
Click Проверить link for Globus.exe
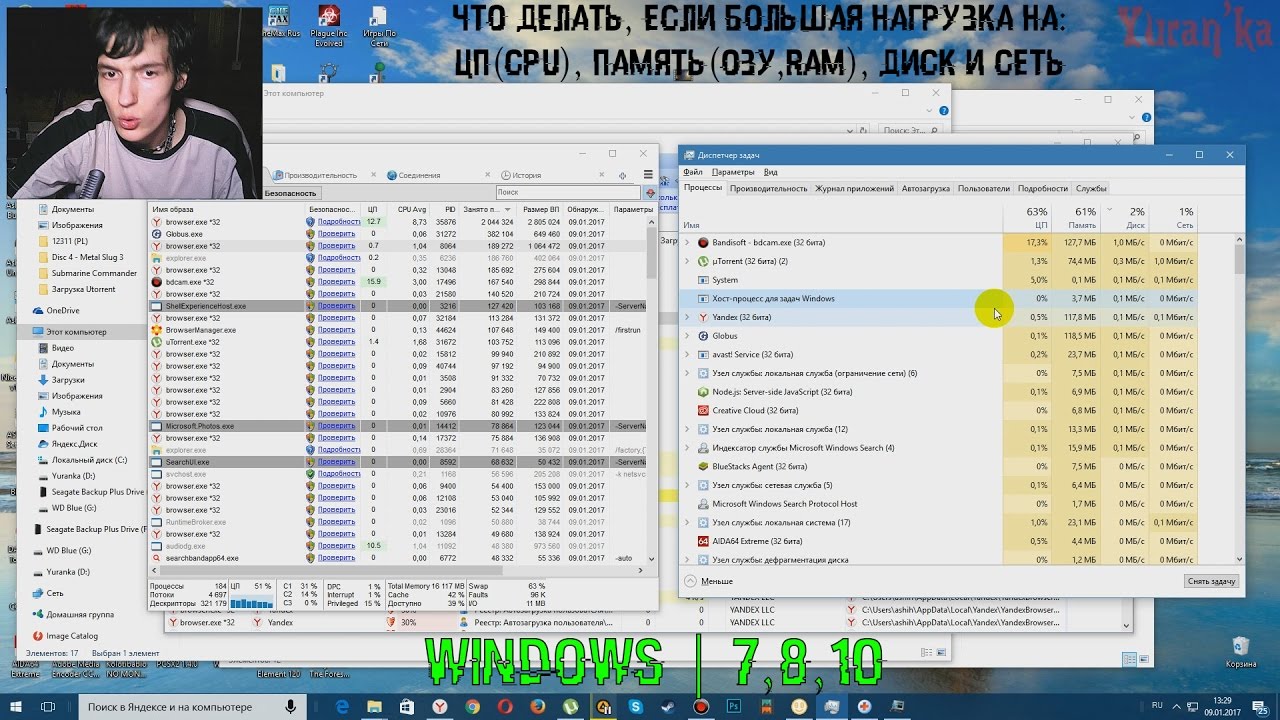(x=336, y=234)
